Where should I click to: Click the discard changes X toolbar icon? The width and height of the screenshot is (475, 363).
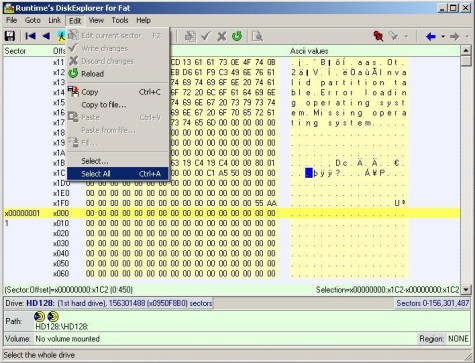tap(221, 36)
